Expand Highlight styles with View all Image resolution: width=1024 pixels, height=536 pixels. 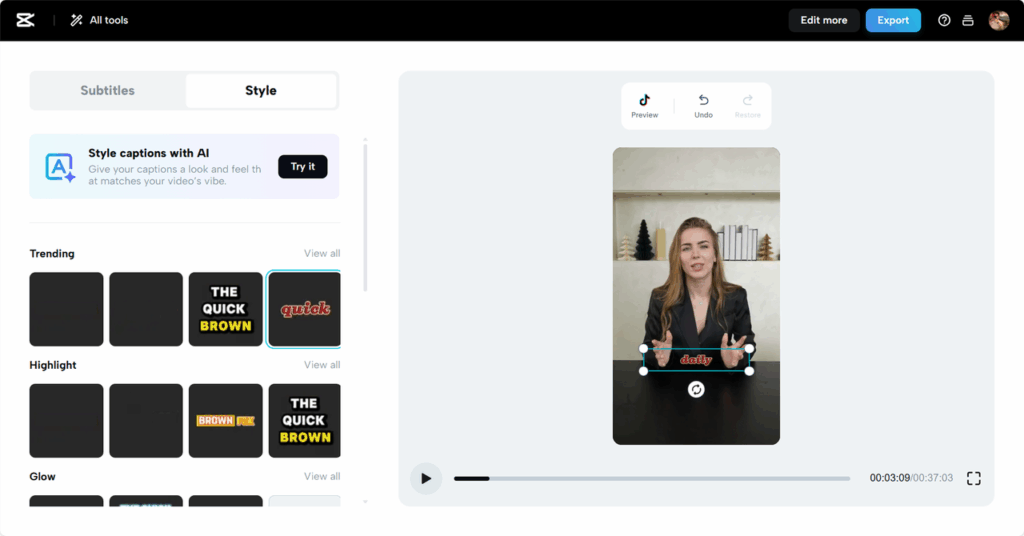click(322, 365)
